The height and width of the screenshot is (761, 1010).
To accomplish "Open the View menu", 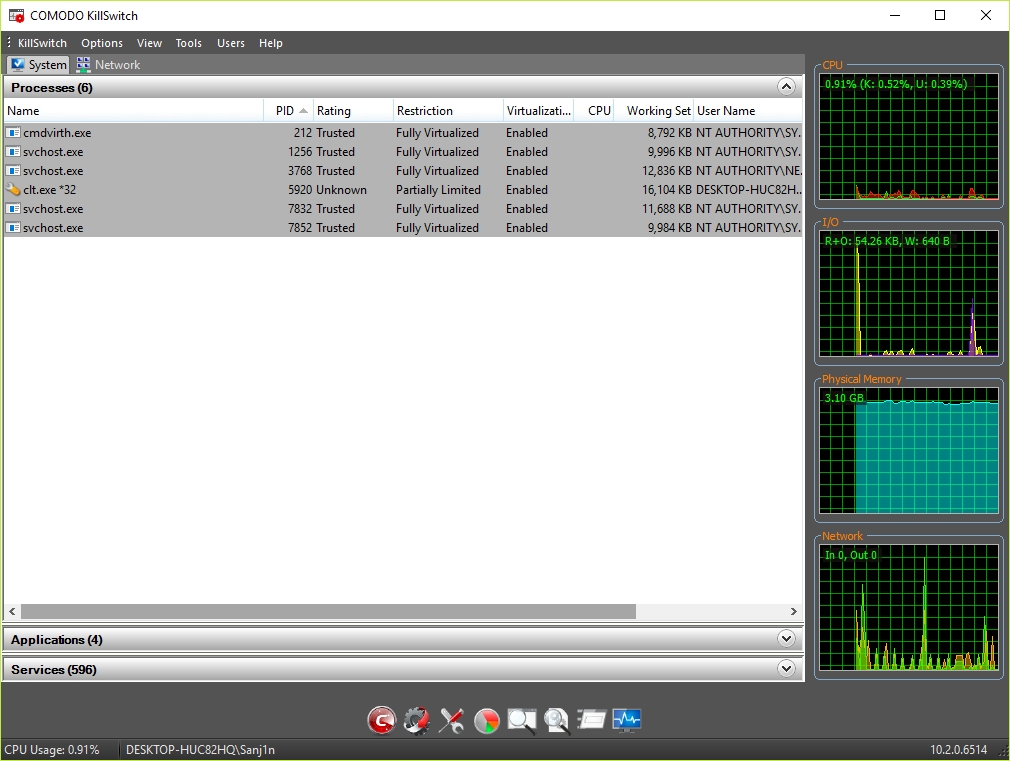I will 149,43.
